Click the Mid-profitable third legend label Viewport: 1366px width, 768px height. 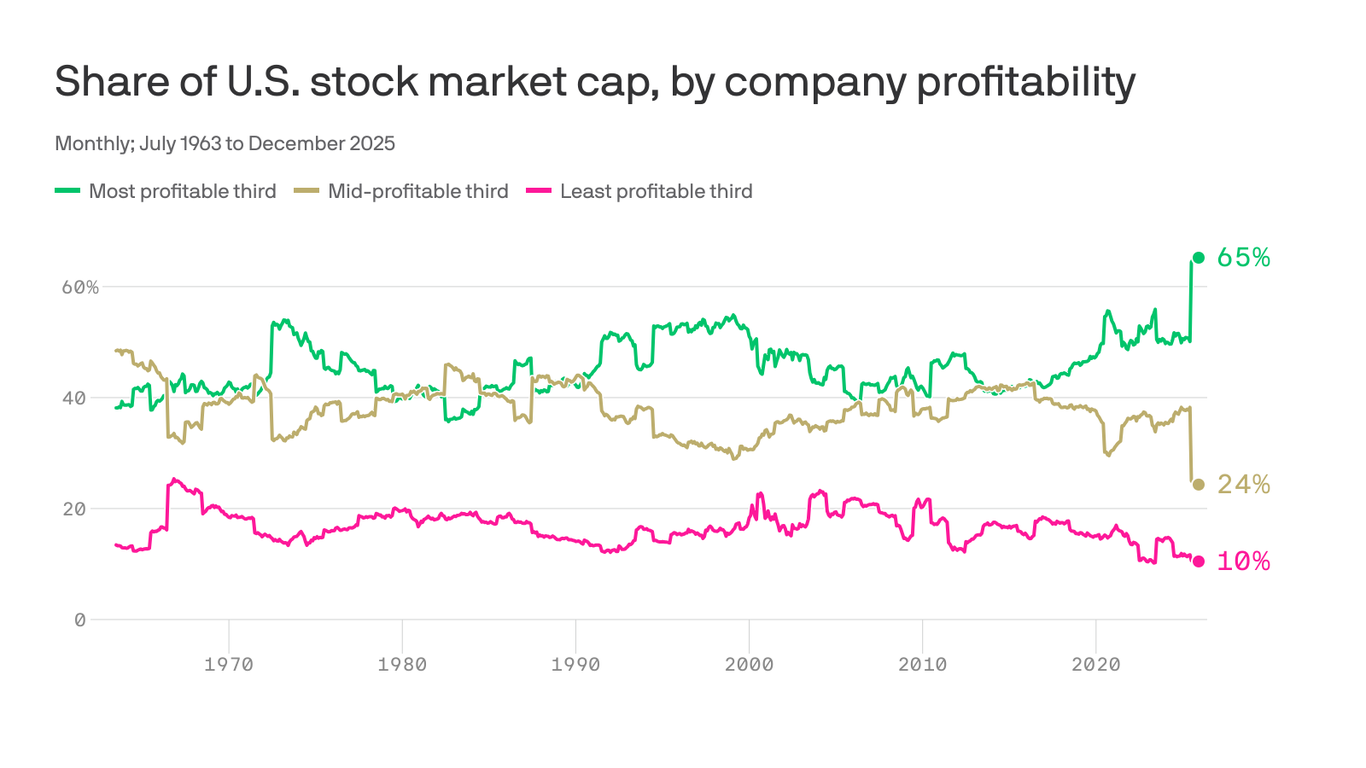coord(418,191)
